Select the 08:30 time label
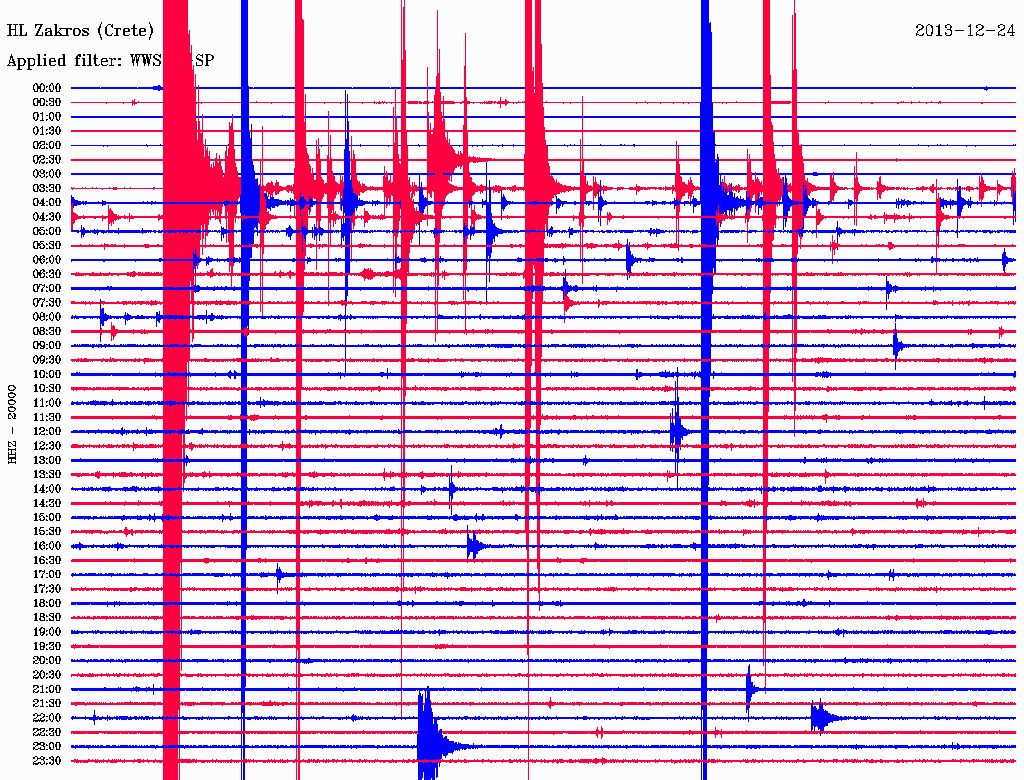 point(47,332)
